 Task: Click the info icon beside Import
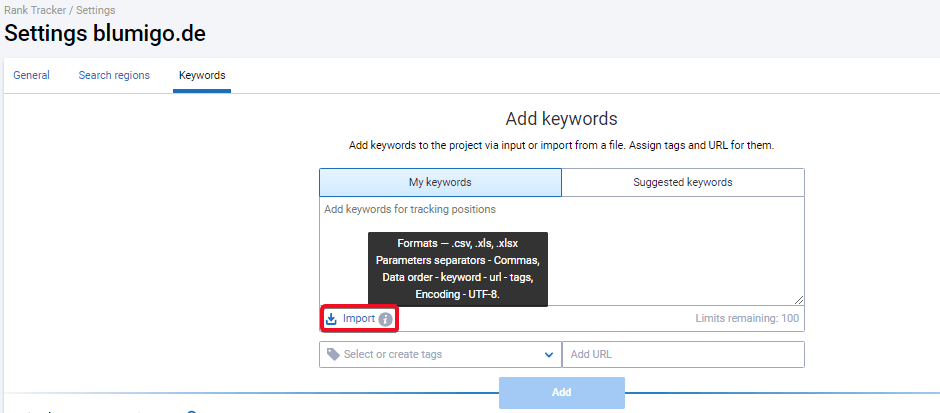pos(385,319)
